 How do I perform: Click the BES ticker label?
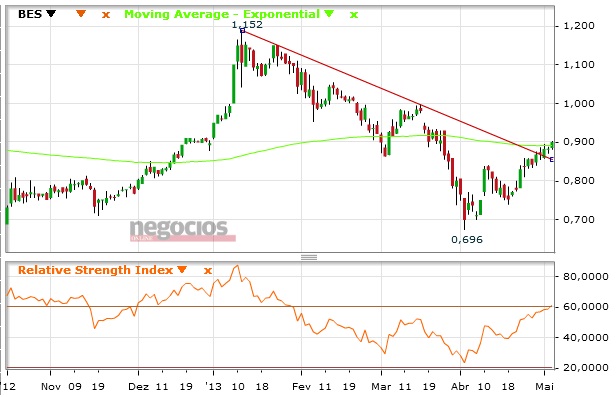[x=30, y=14]
